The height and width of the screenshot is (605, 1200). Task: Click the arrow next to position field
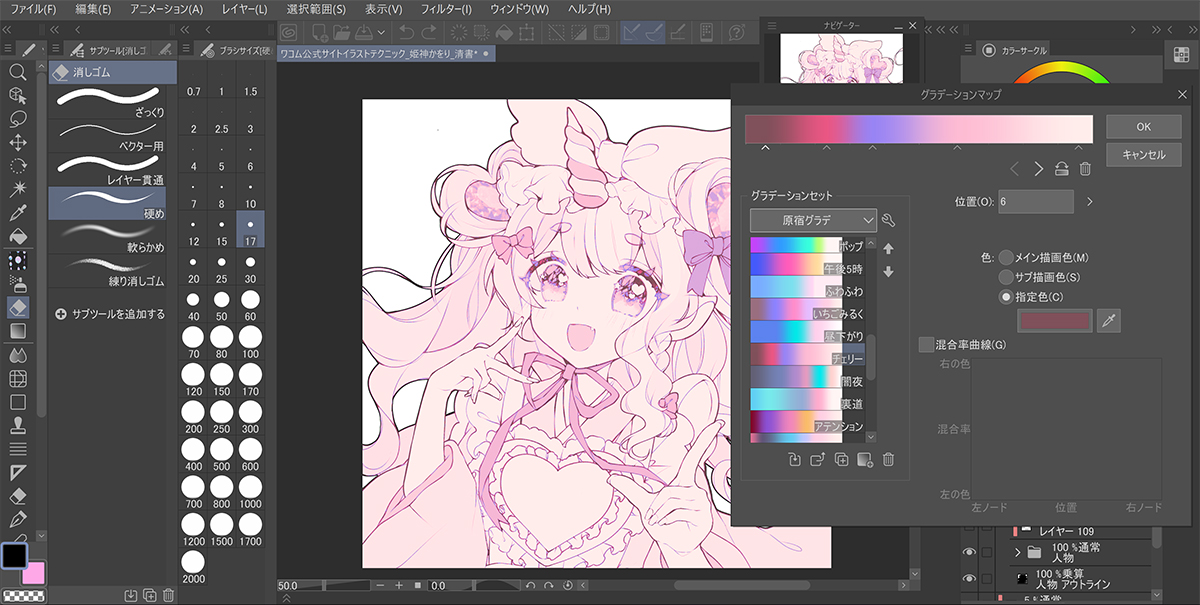1089,202
